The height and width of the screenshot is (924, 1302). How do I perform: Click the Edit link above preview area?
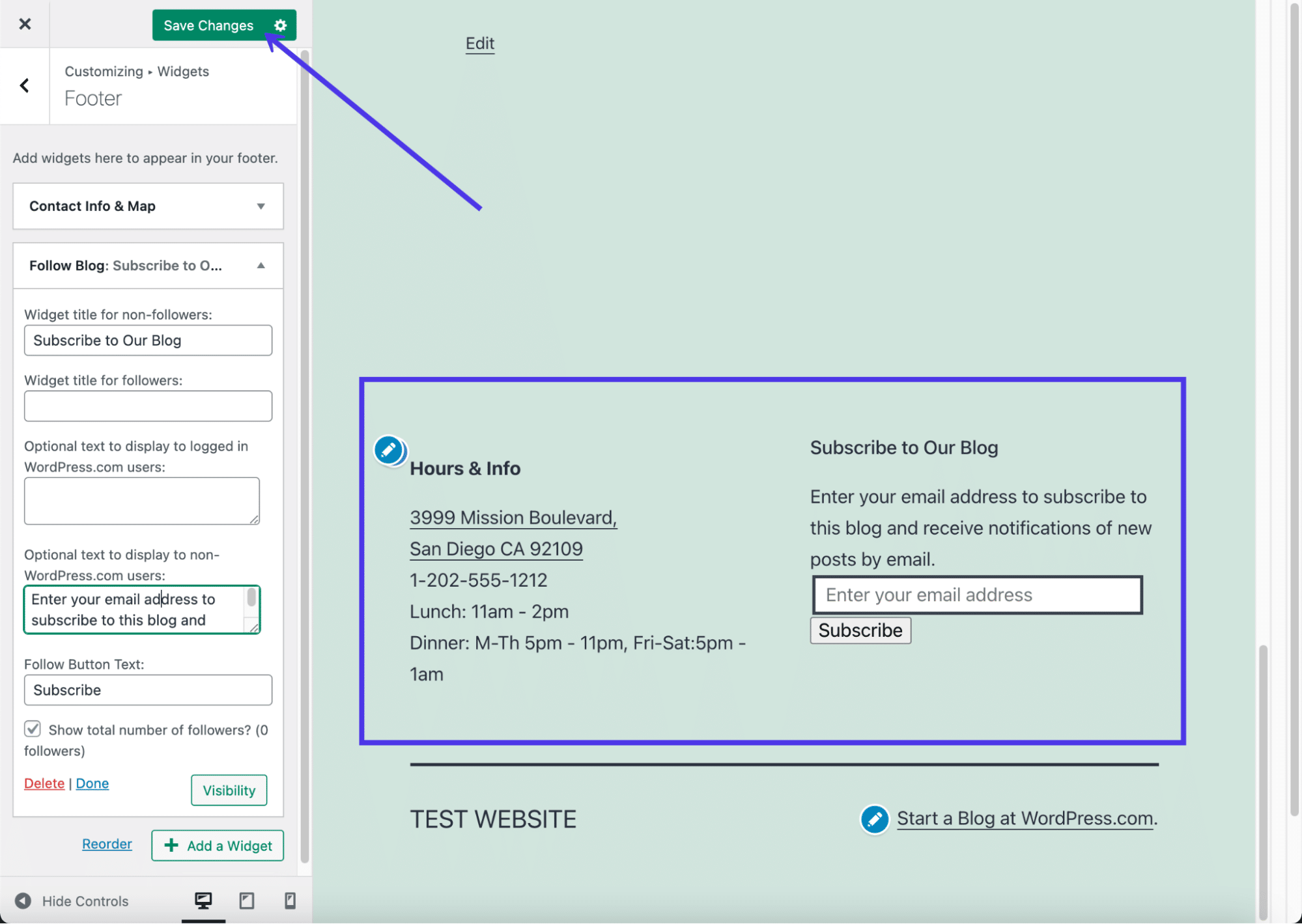point(479,42)
